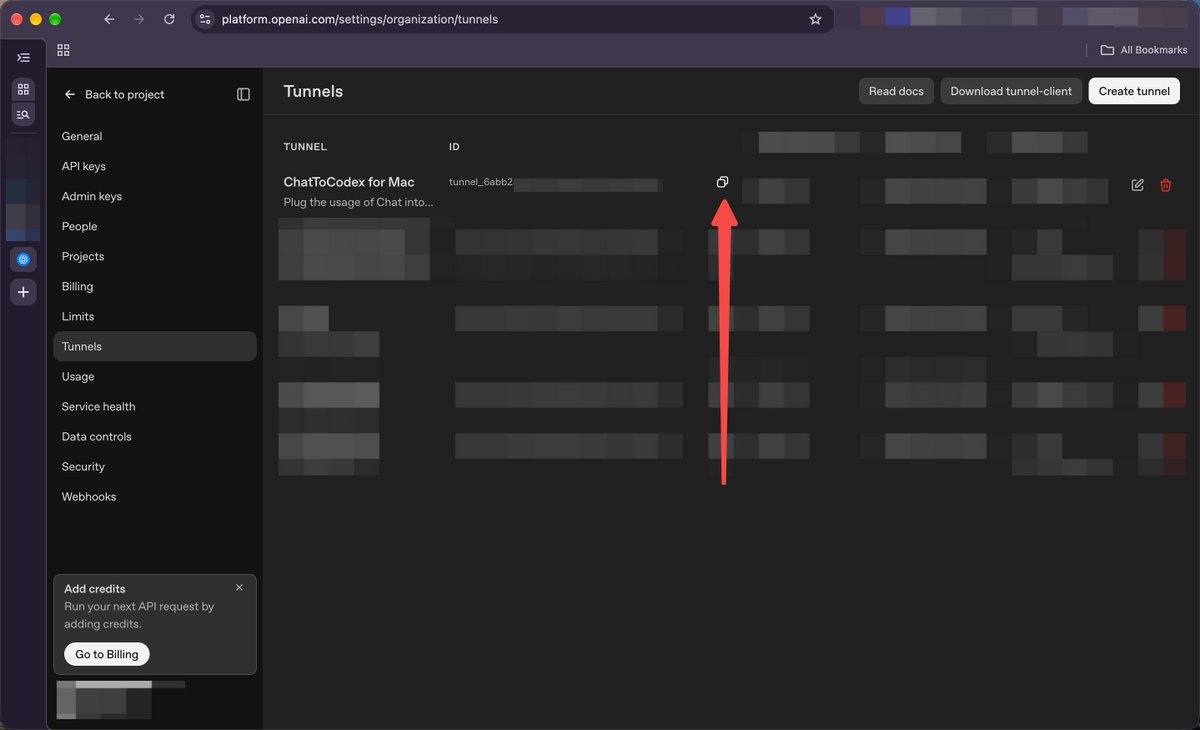Open the tab groups grid button
1200x730 pixels.
click(23, 89)
